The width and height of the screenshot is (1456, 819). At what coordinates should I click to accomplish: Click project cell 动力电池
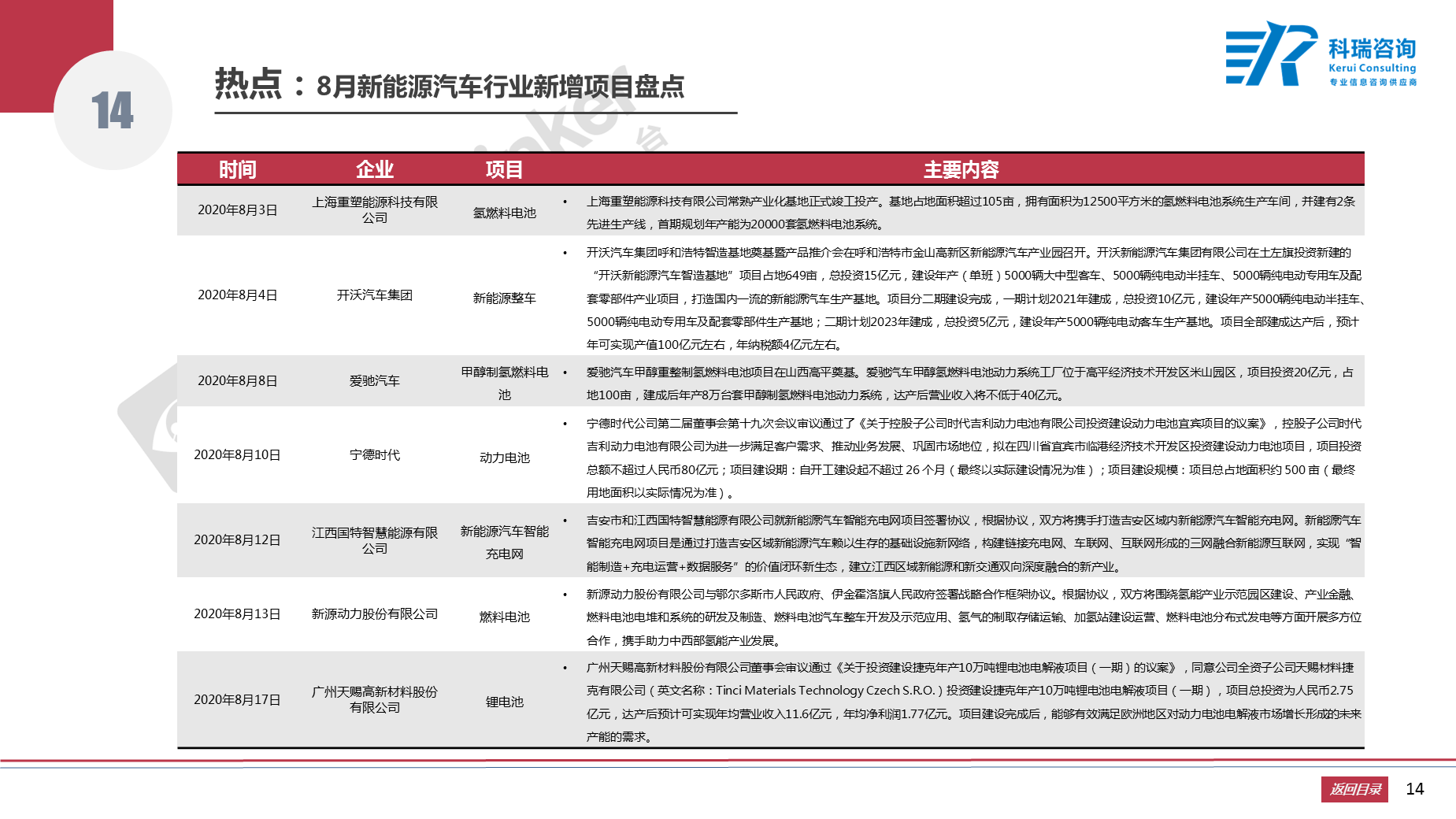pos(504,458)
